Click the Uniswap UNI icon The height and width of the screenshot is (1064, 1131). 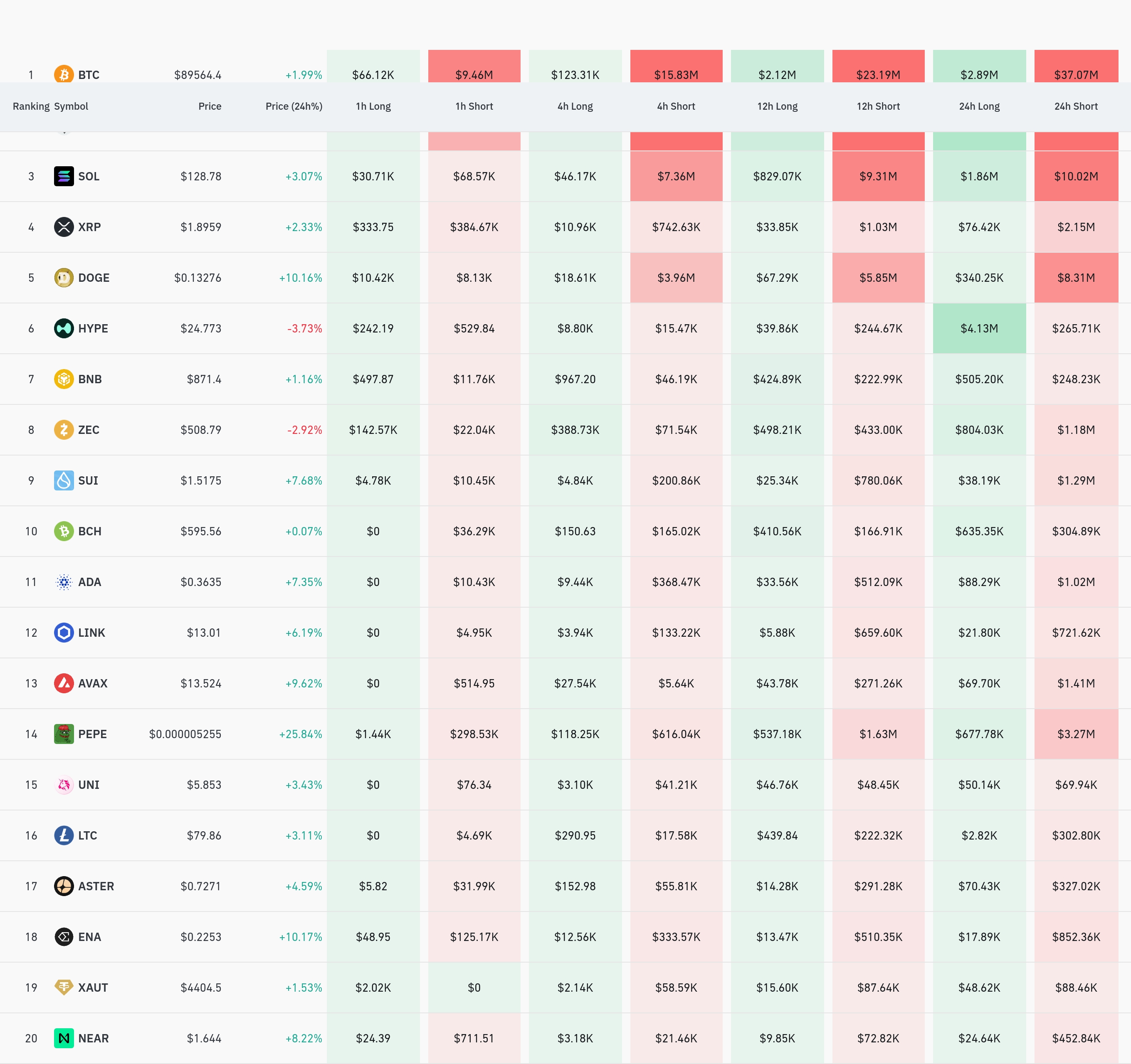(x=64, y=785)
